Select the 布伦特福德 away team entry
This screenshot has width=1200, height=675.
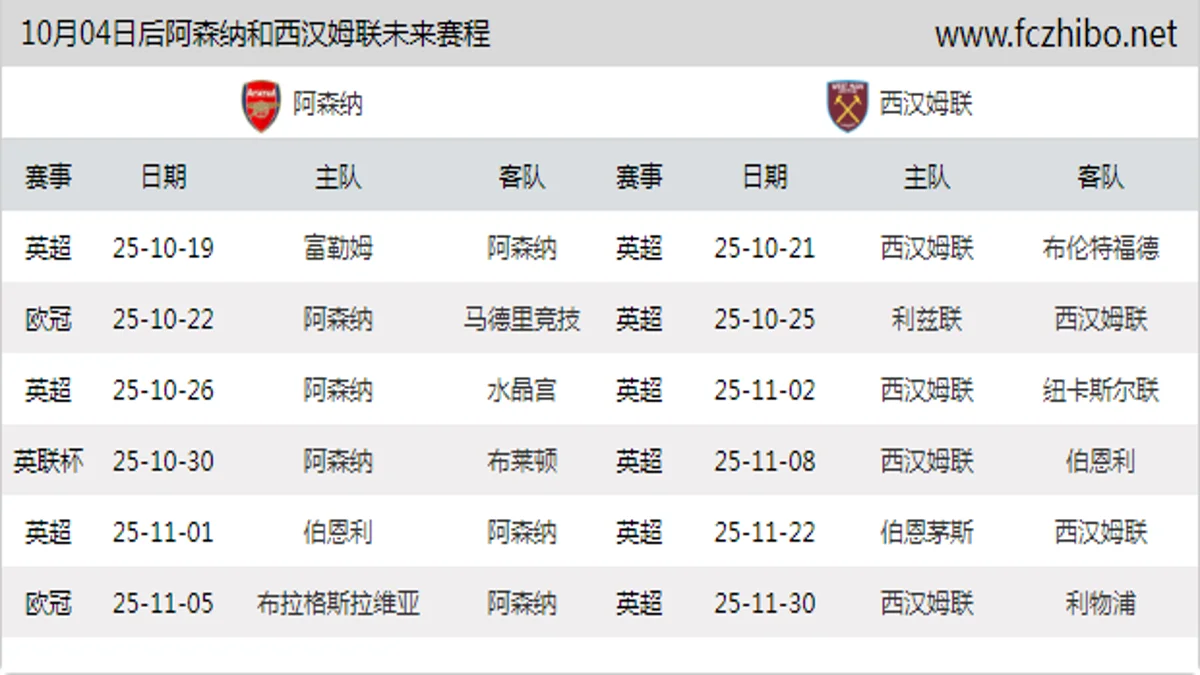point(1100,248)
